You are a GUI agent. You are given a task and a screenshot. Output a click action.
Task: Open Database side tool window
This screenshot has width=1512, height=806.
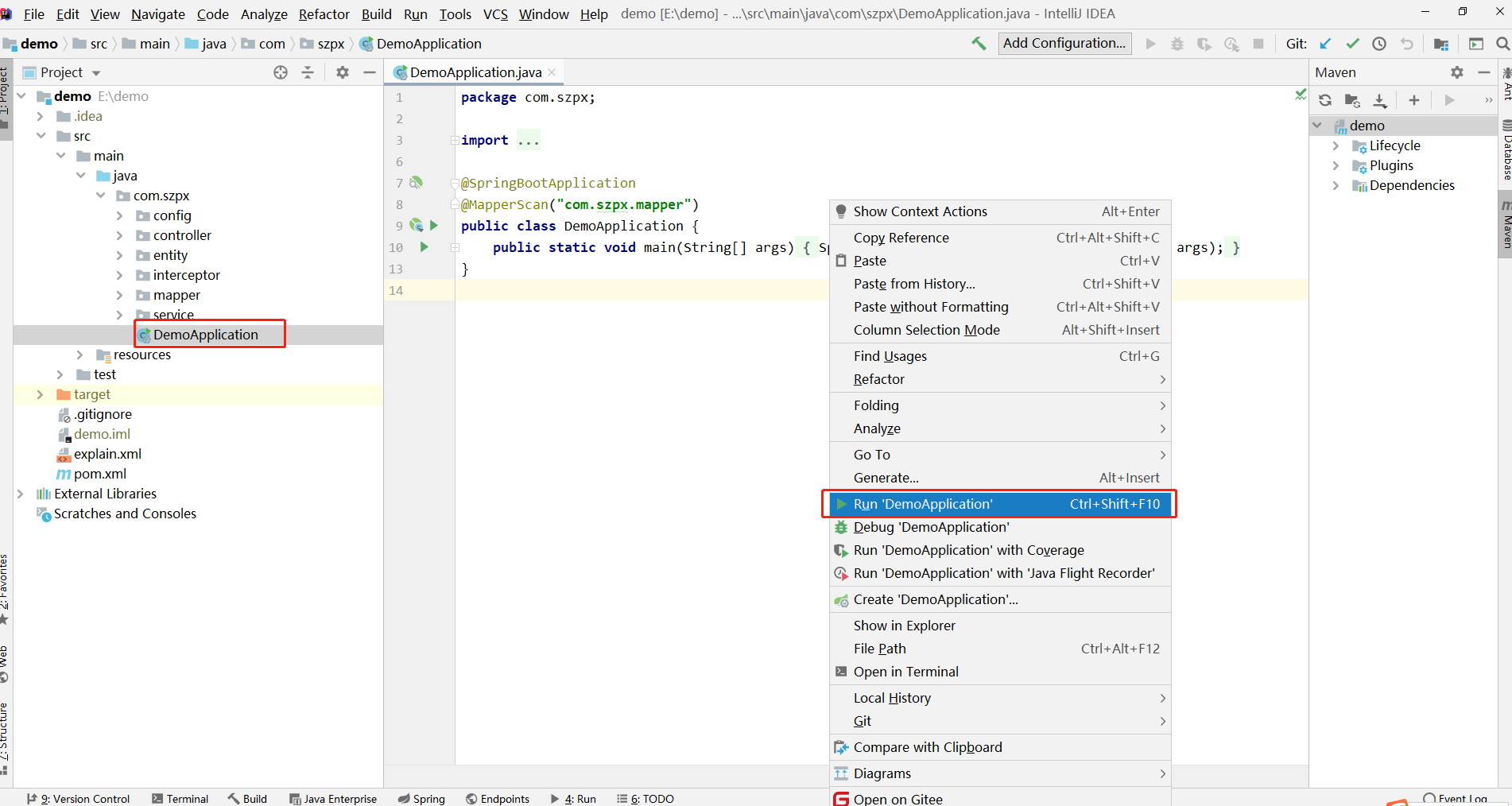point(1506,151)
